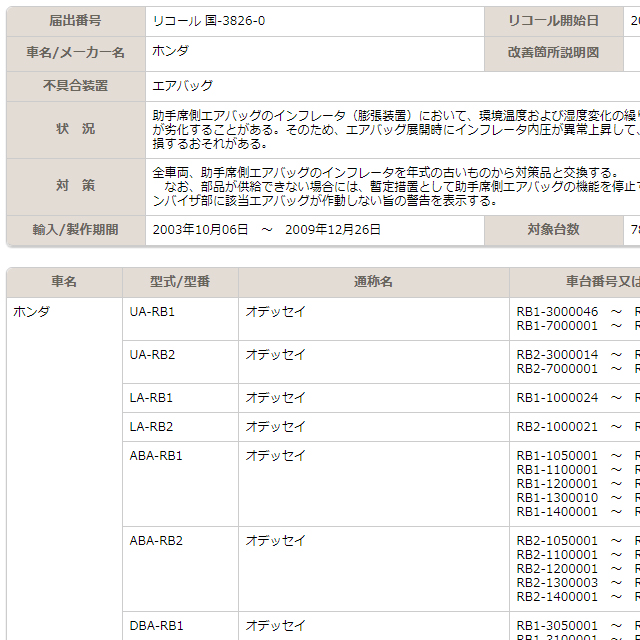Select the model code ABA-RB1

click(x=156, y=456)
